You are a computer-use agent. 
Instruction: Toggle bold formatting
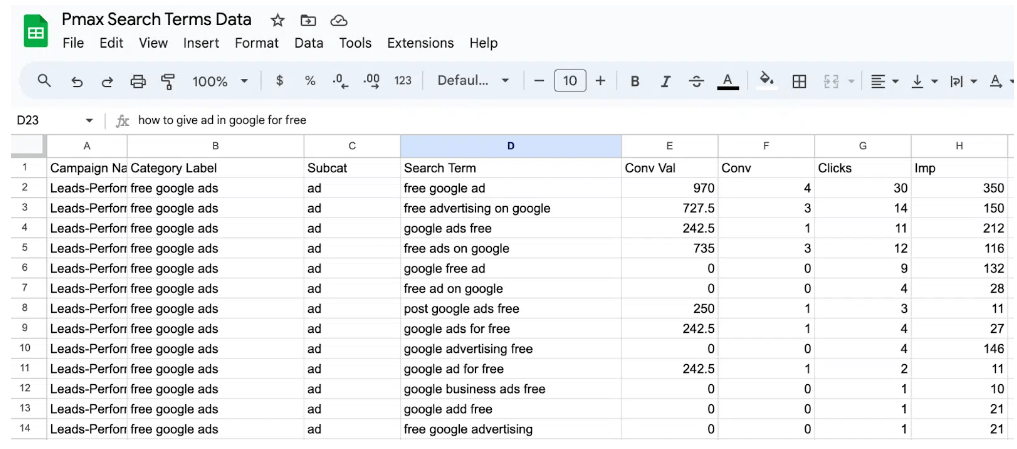tap(635, 81)
